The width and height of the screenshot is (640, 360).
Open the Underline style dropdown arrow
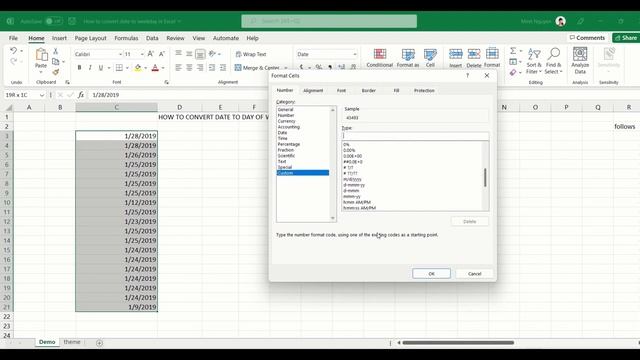[109, 68]
